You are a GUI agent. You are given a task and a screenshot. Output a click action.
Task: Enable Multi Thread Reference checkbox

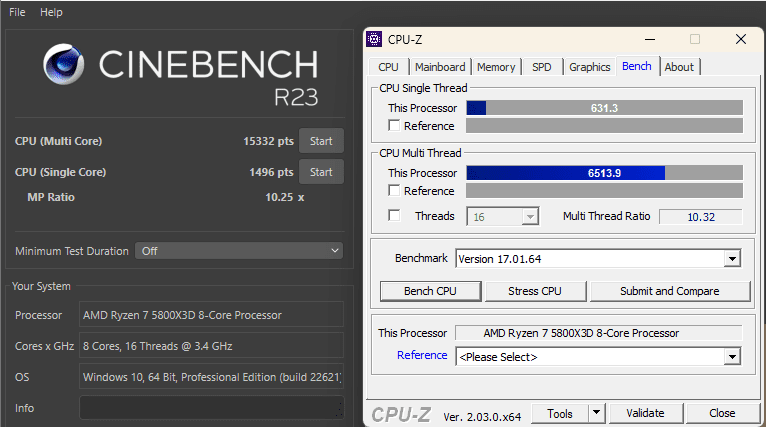(x=394, y=191)
